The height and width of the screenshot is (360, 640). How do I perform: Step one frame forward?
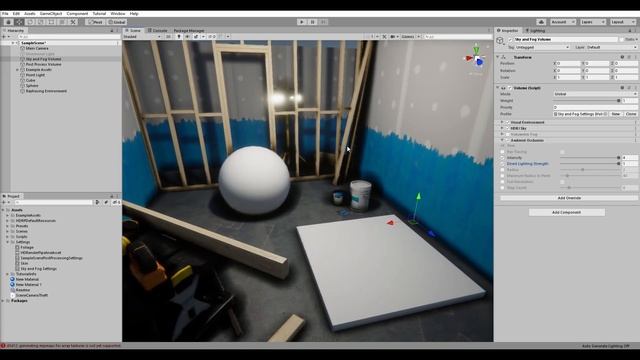tap(323, 22)
